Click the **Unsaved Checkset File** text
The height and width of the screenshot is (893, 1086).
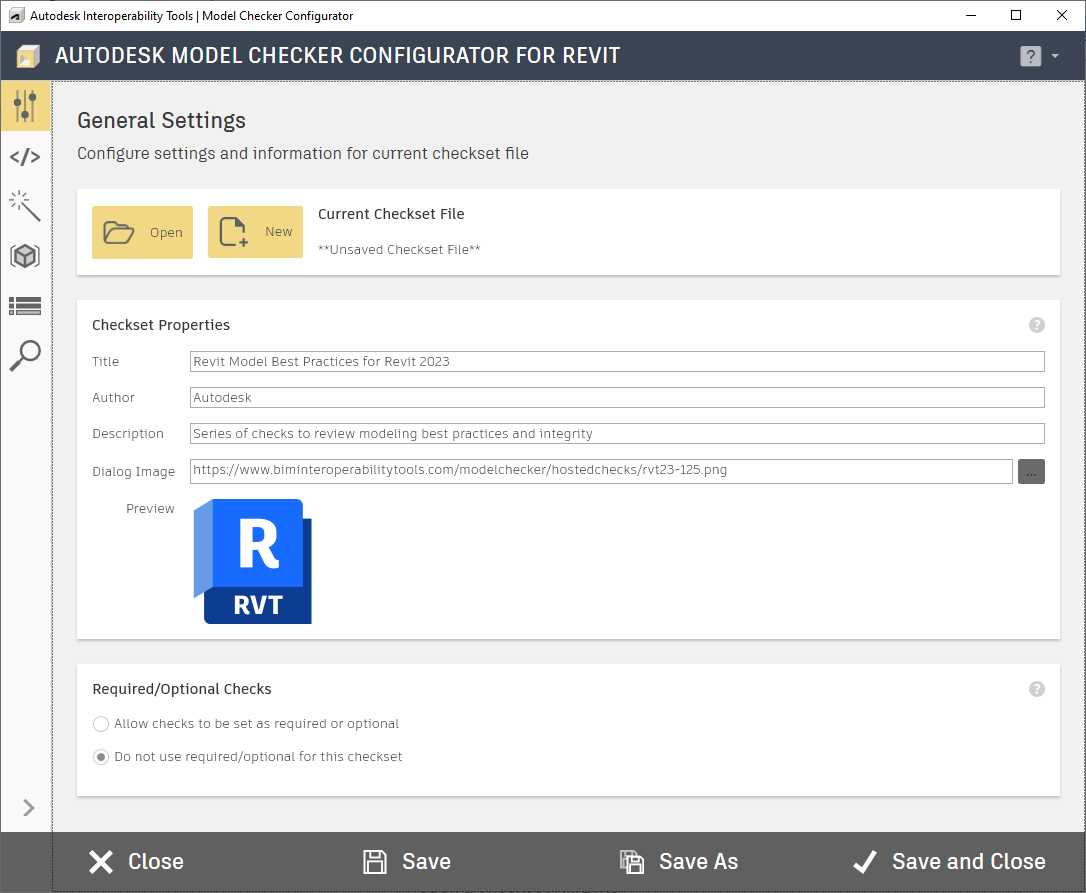point(399,249)
